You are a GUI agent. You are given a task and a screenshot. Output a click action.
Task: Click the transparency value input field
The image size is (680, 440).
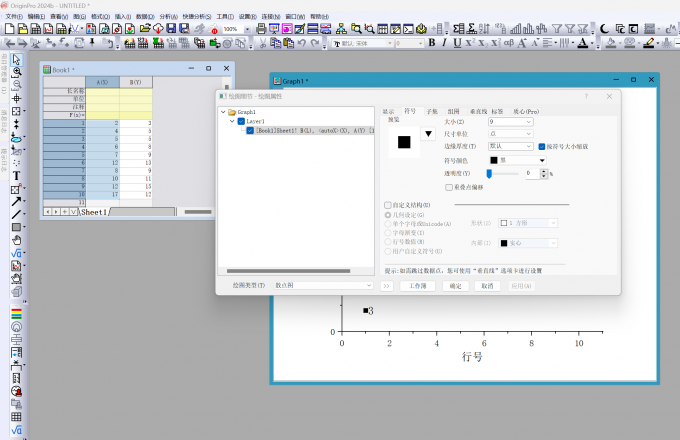point(532,173)
